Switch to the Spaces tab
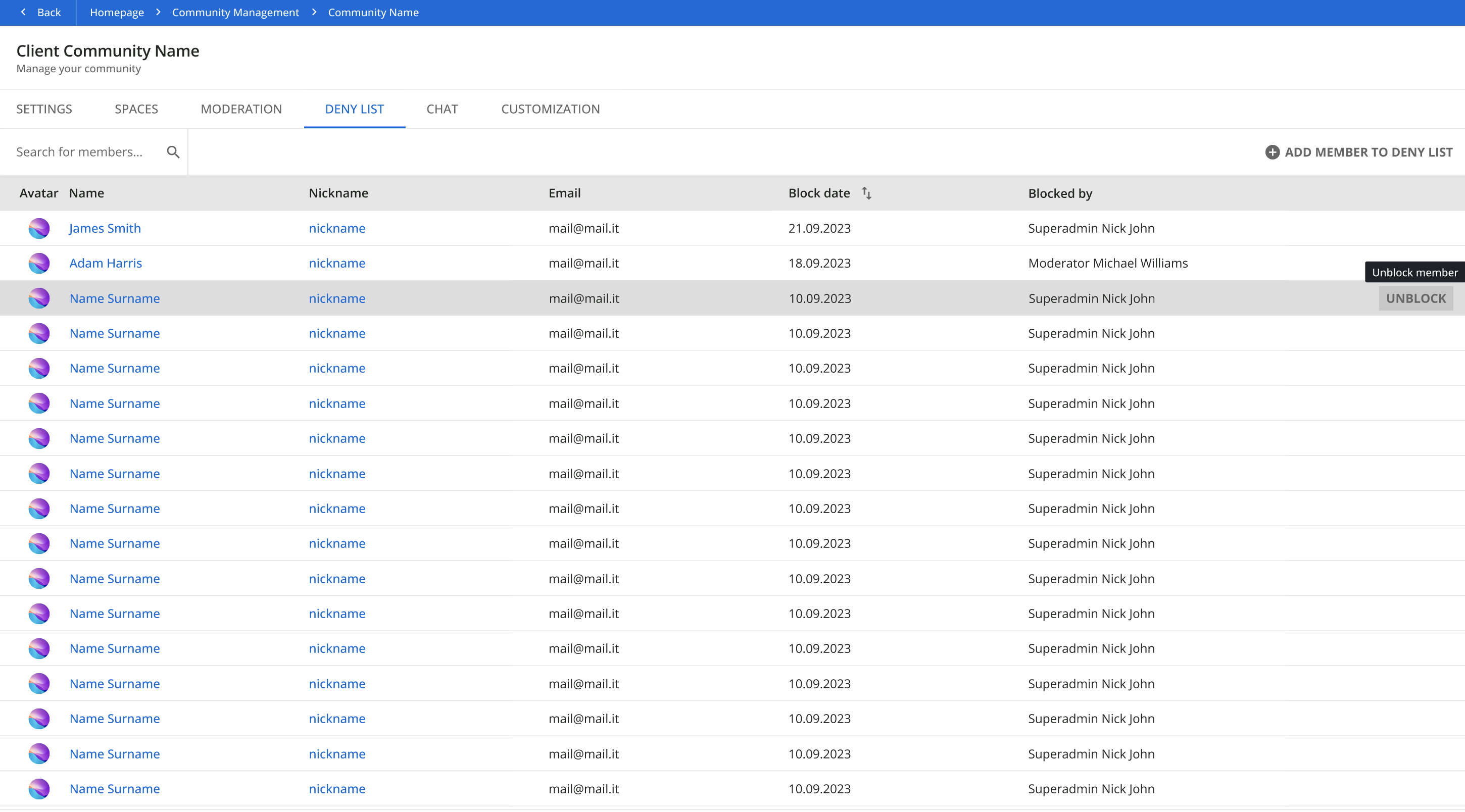Image resolution: width=1465 pixels, height=812 pixels. coord(136,109)
